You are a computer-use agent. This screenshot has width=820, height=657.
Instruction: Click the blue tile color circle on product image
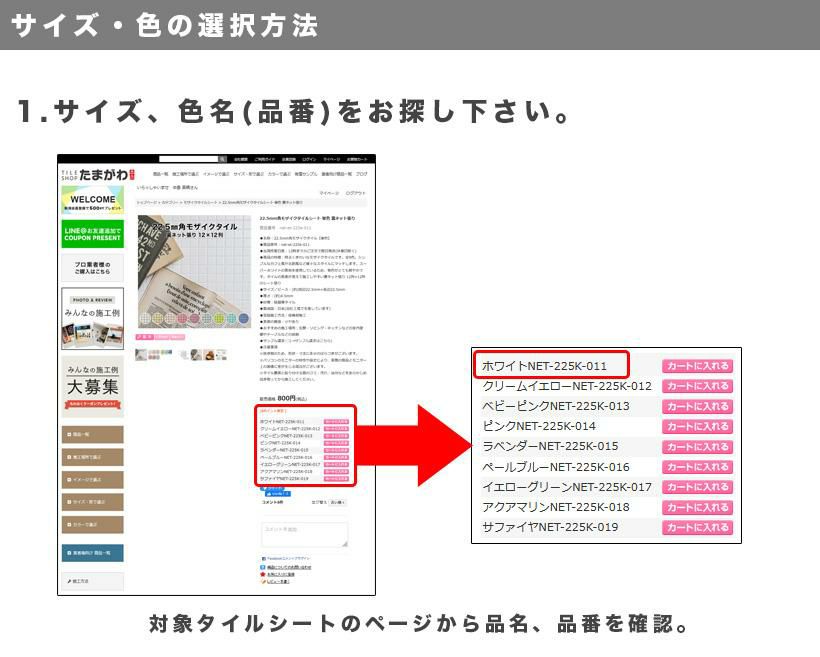243,319
